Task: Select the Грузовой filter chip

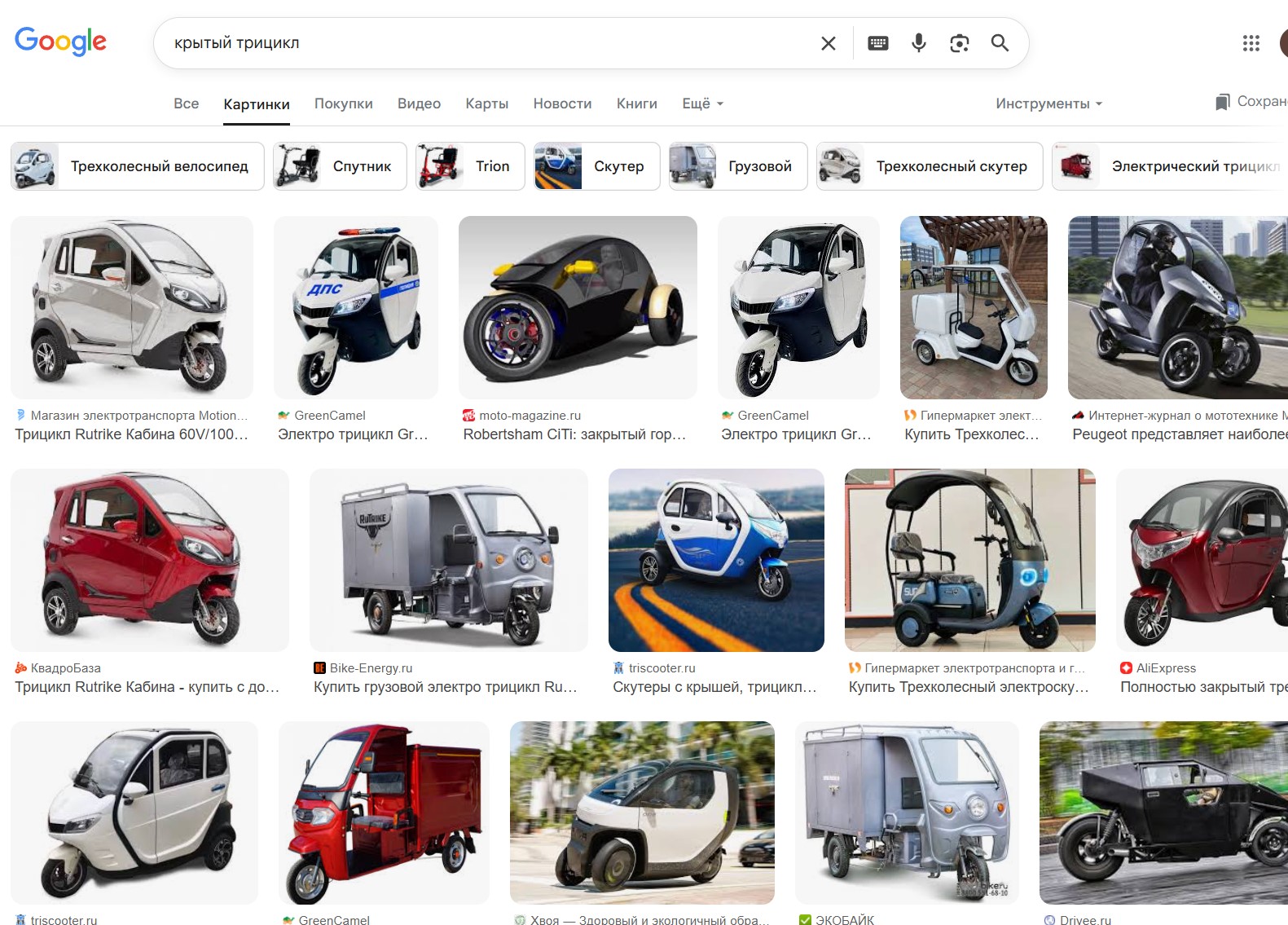Action: (737, 166)
